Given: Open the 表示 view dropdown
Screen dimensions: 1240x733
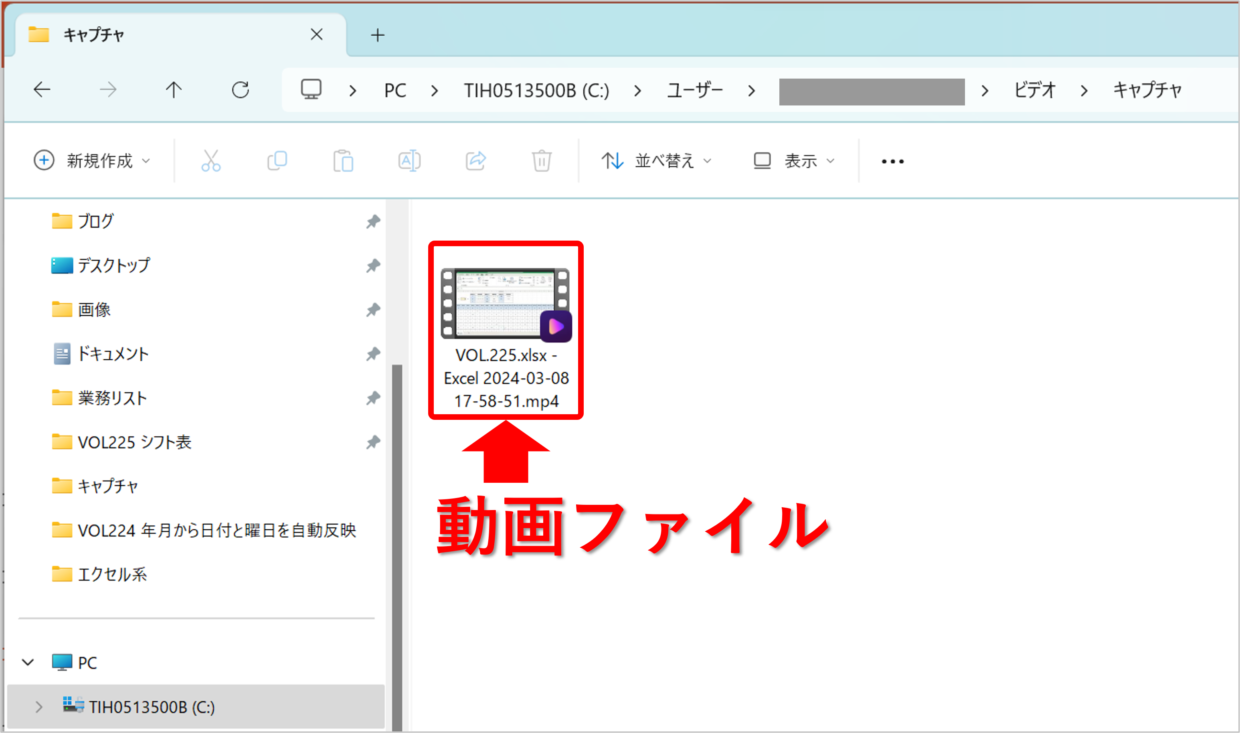Looking at the screenshot, I should coord(794,161).
